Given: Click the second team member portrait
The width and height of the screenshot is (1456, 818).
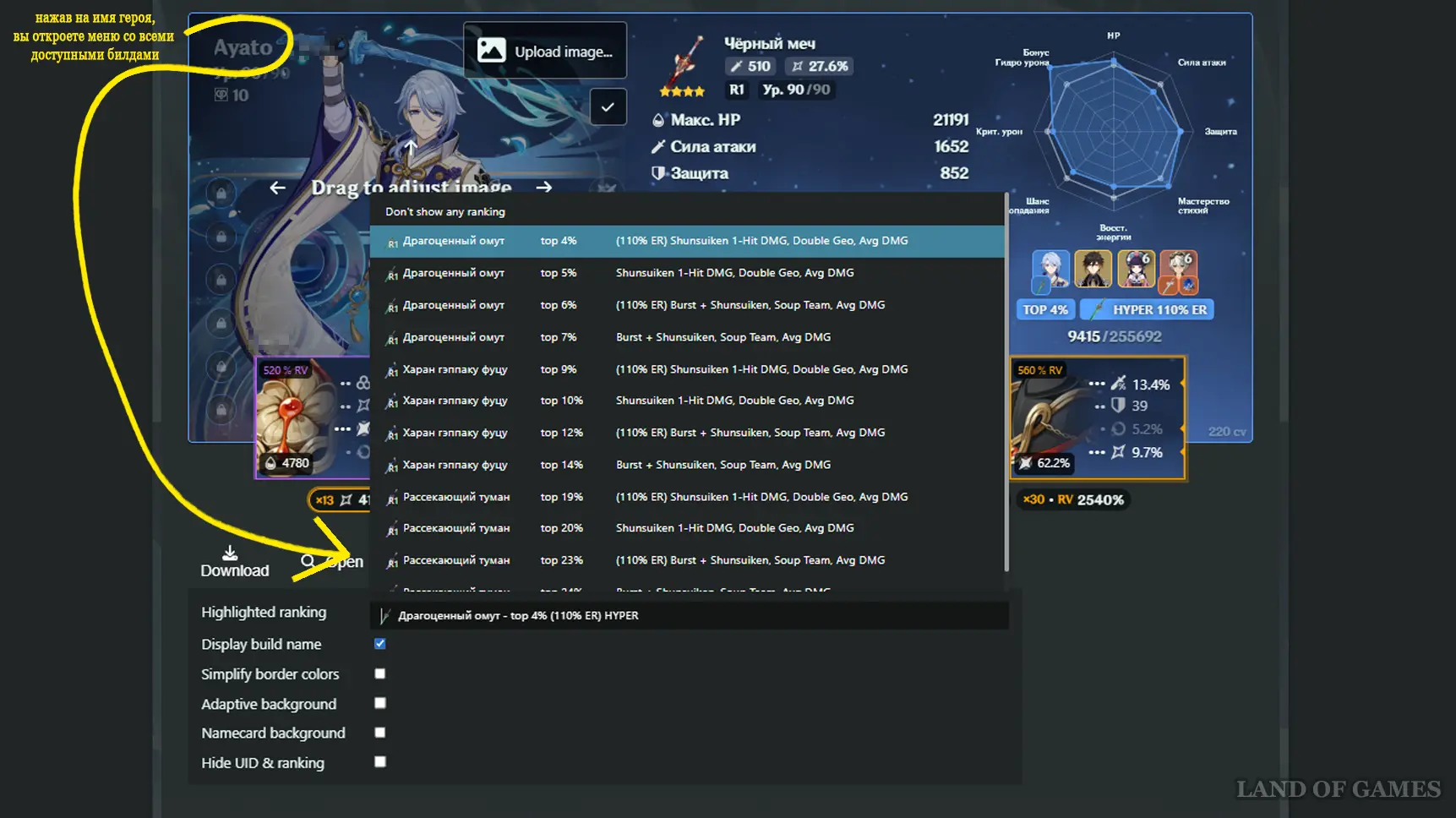Looking at the screenshot, I should coord(1093,270).
